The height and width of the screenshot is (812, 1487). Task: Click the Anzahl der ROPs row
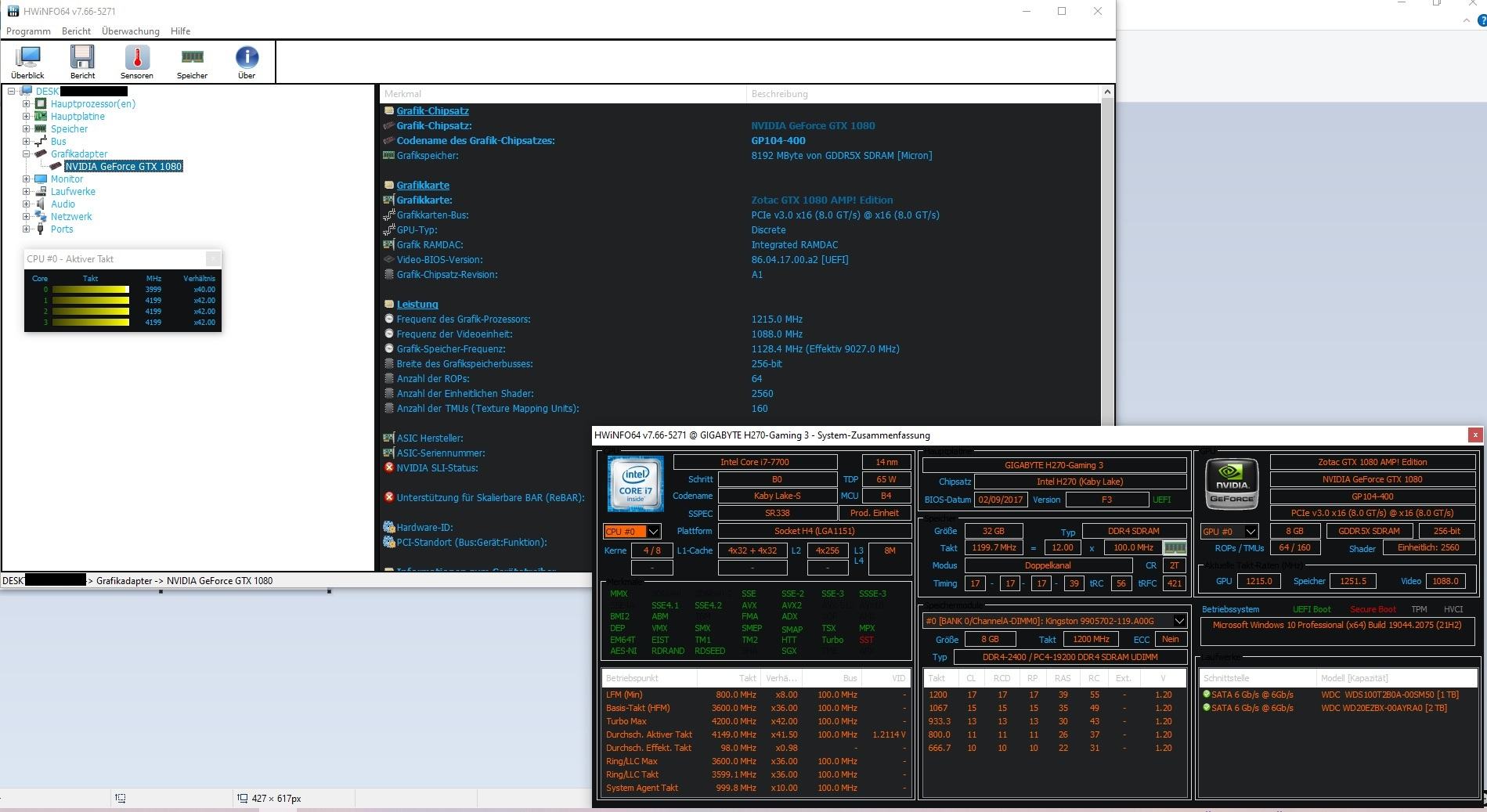click(x=740, y=379)
